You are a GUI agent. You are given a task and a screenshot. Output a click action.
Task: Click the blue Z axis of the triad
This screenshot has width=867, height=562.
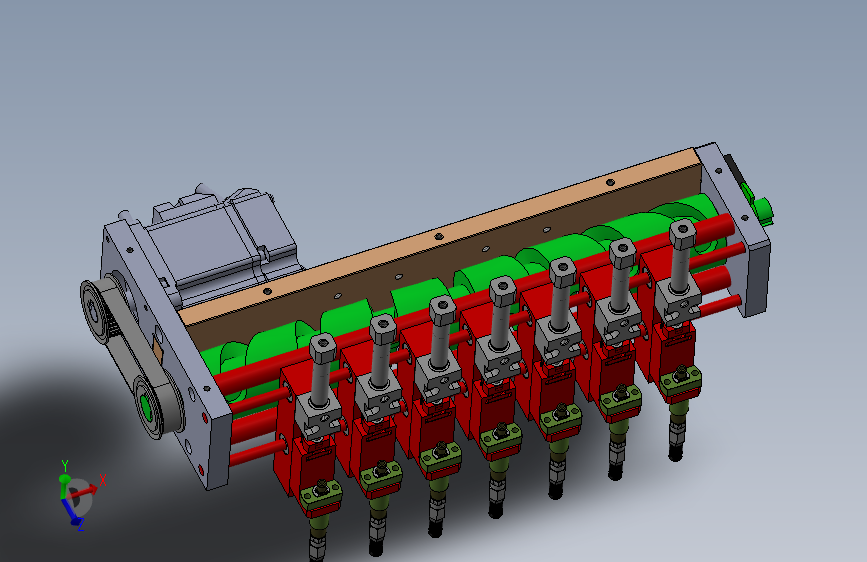73,514
